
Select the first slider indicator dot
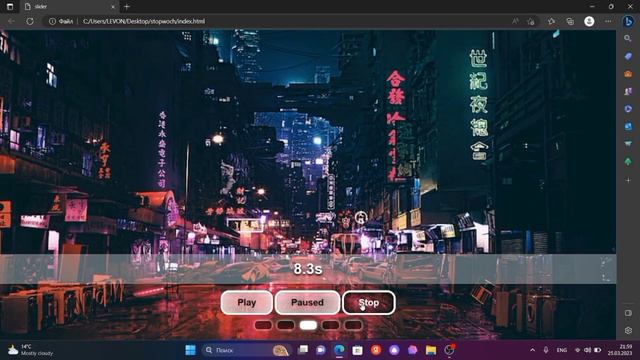click(x=263, y=325)
